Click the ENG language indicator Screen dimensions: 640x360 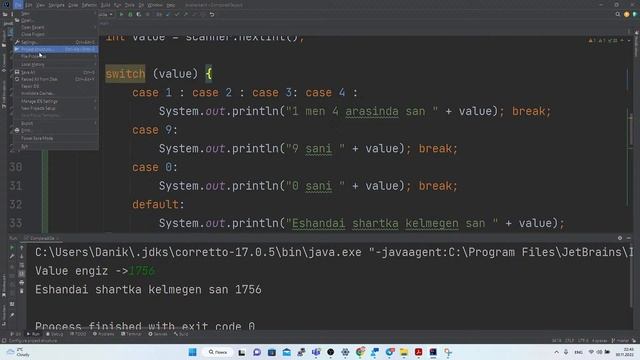tap(578, 352)
